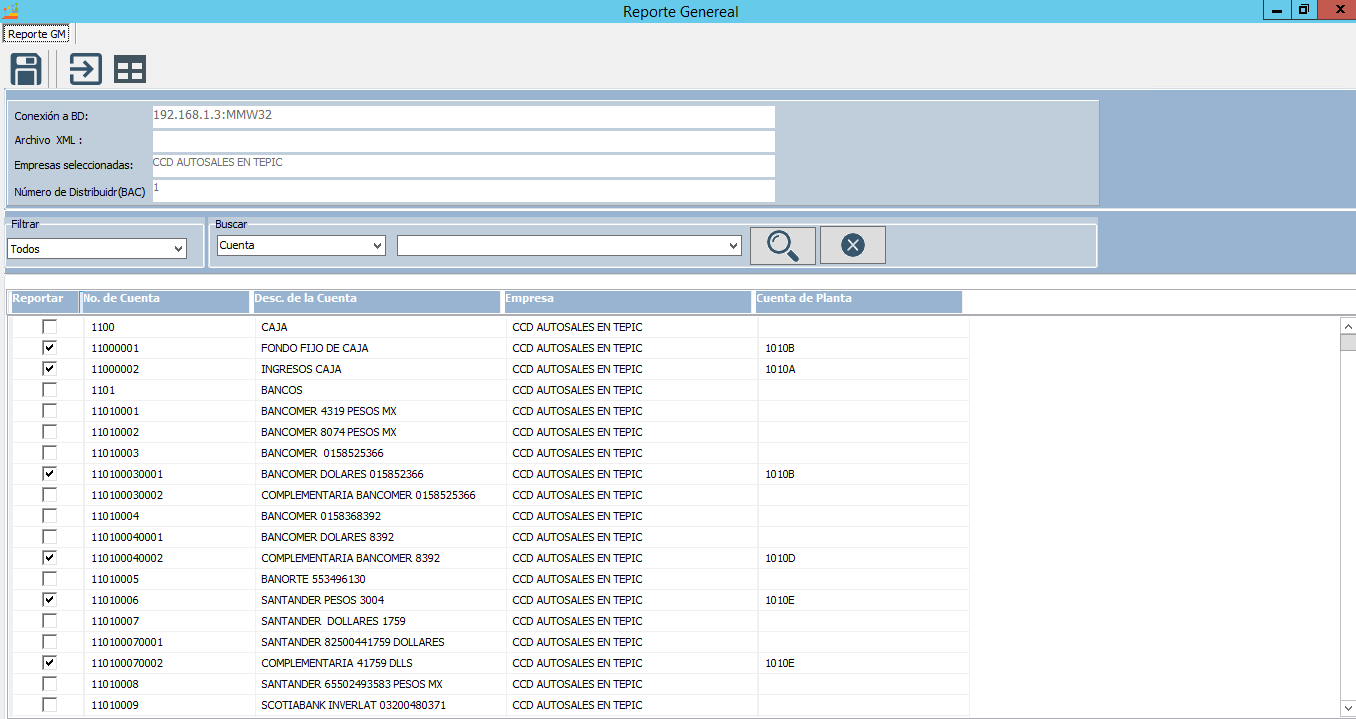Check Reportar for SANTANDER 65502493583 PESOS MX
Image resolution: width=1356 pixels, height=719 pixels.
pyautogui.click(x=49, y=684)
